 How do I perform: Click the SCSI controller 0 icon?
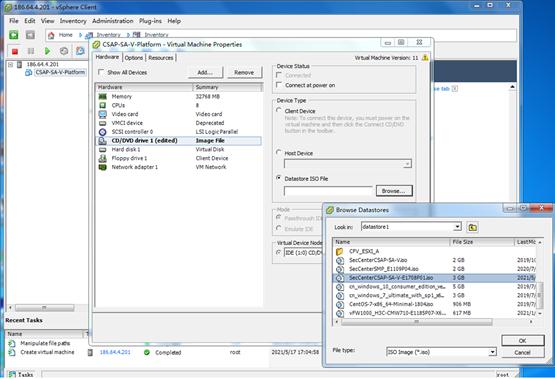click(x=103, y=132)
